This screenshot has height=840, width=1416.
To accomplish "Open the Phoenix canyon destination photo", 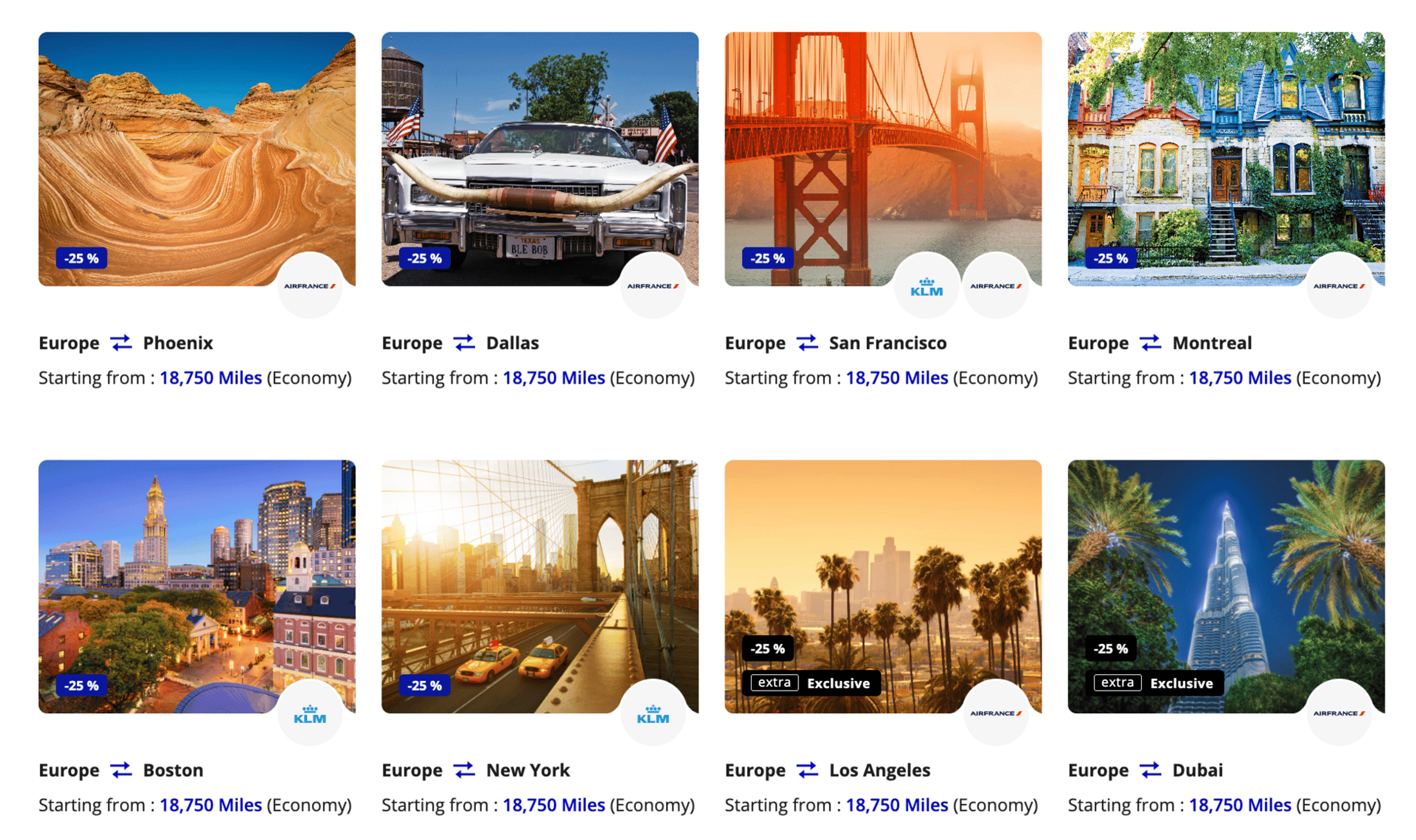I will pyautogui.click(x=197, y=159).
